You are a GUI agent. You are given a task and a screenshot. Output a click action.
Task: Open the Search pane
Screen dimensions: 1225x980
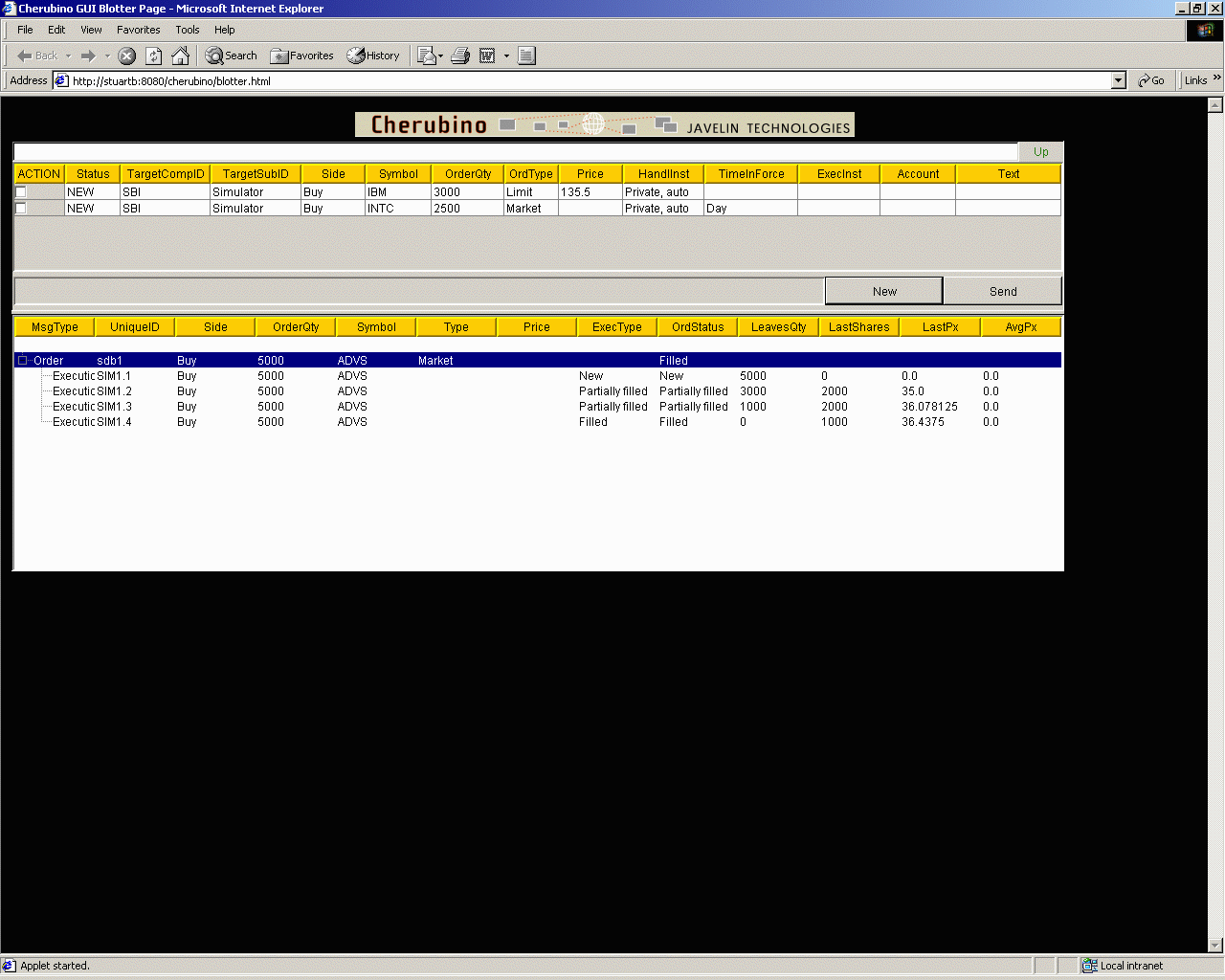pos(232,56)
